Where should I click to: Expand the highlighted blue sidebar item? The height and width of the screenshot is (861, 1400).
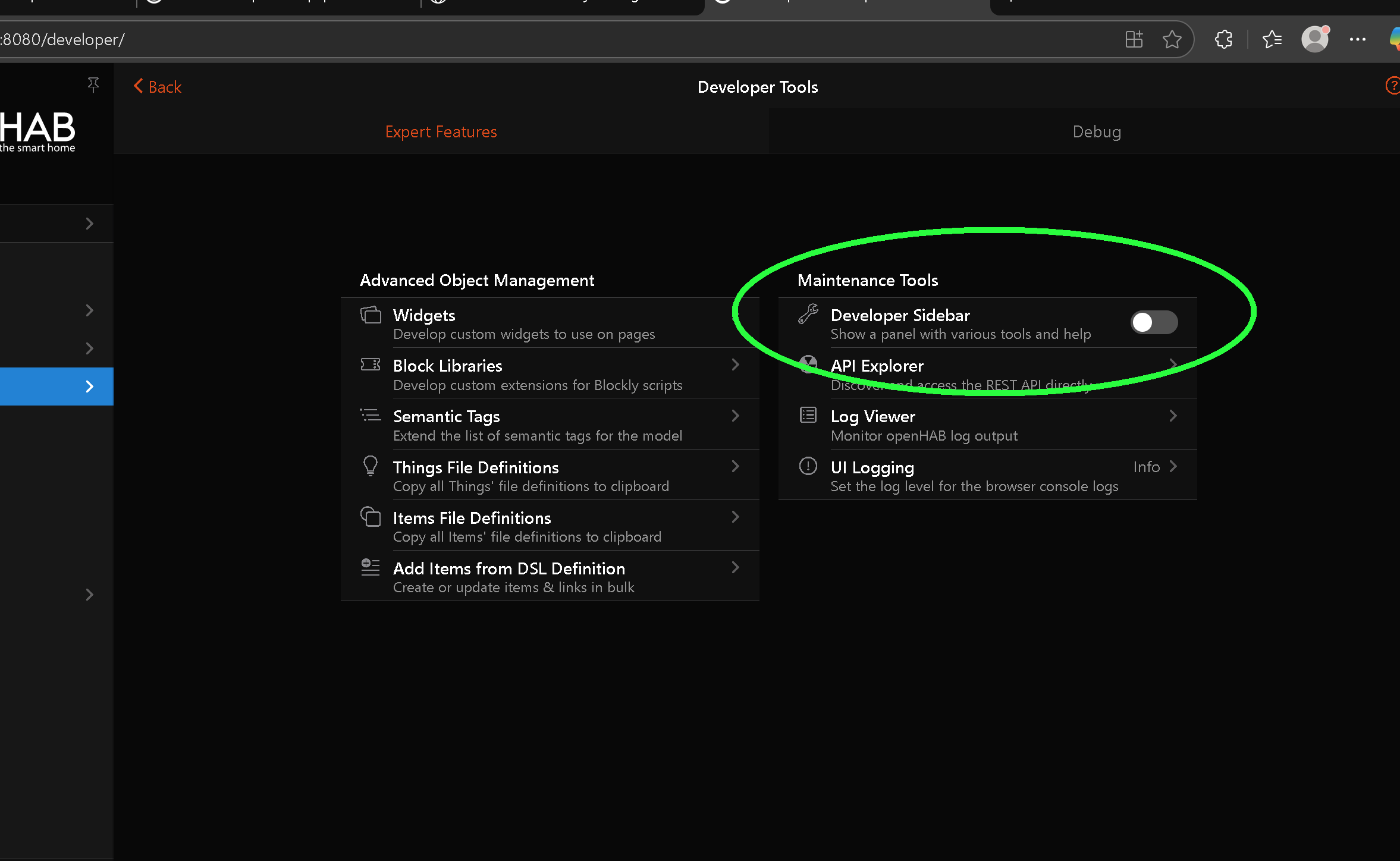click(89, 386)
